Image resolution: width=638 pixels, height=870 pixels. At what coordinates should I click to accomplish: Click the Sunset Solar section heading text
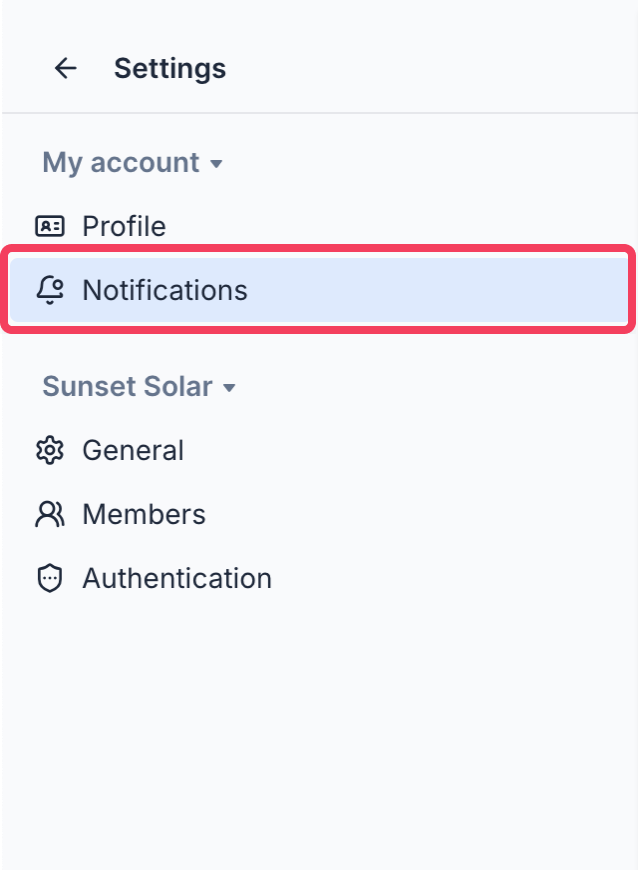tap(127, 387)
